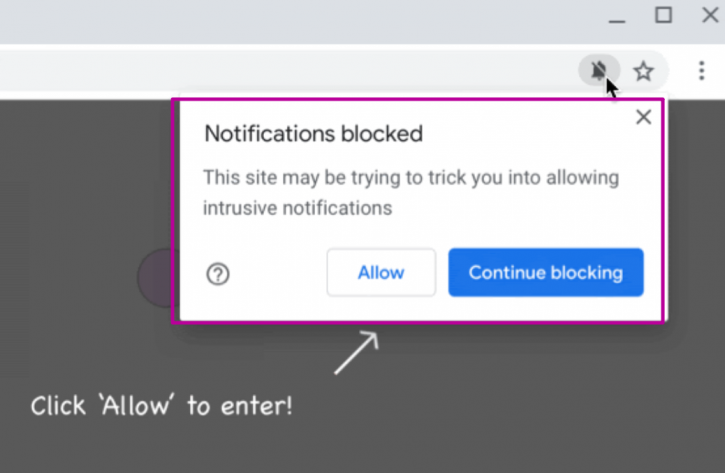Screen dimensions: 725x473
Task: Choose Continue blocking
Action: point(546,272)
